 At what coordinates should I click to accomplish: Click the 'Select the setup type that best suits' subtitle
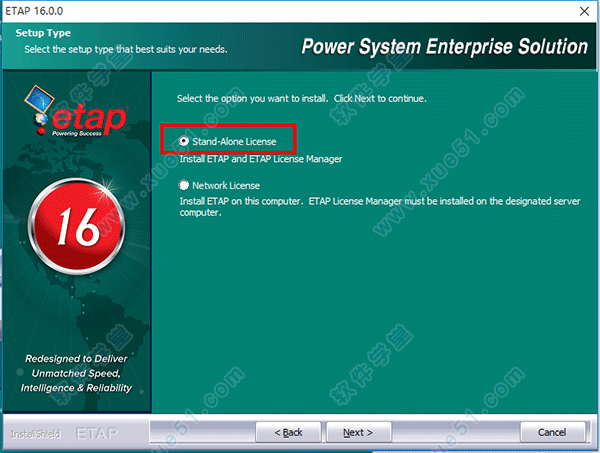point(126,49)
